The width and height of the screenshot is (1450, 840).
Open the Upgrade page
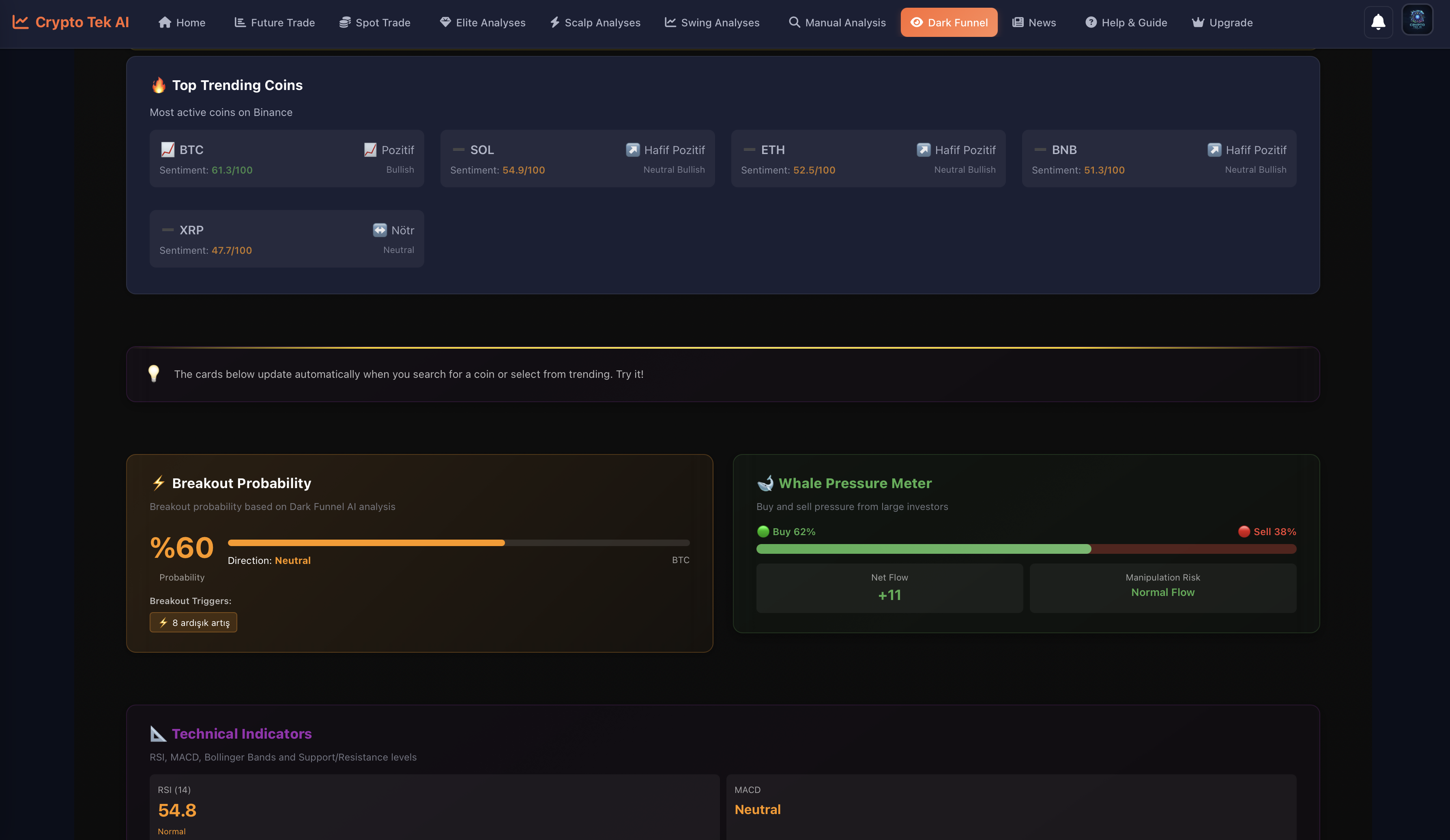[x=1222, y=22]
